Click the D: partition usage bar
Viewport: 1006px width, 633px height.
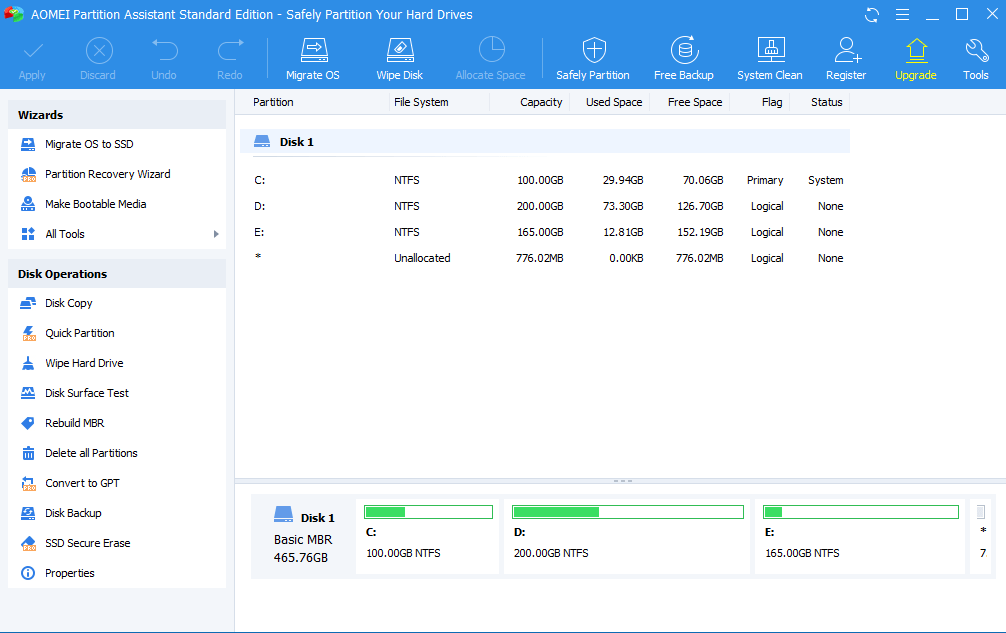coord(627,511)
